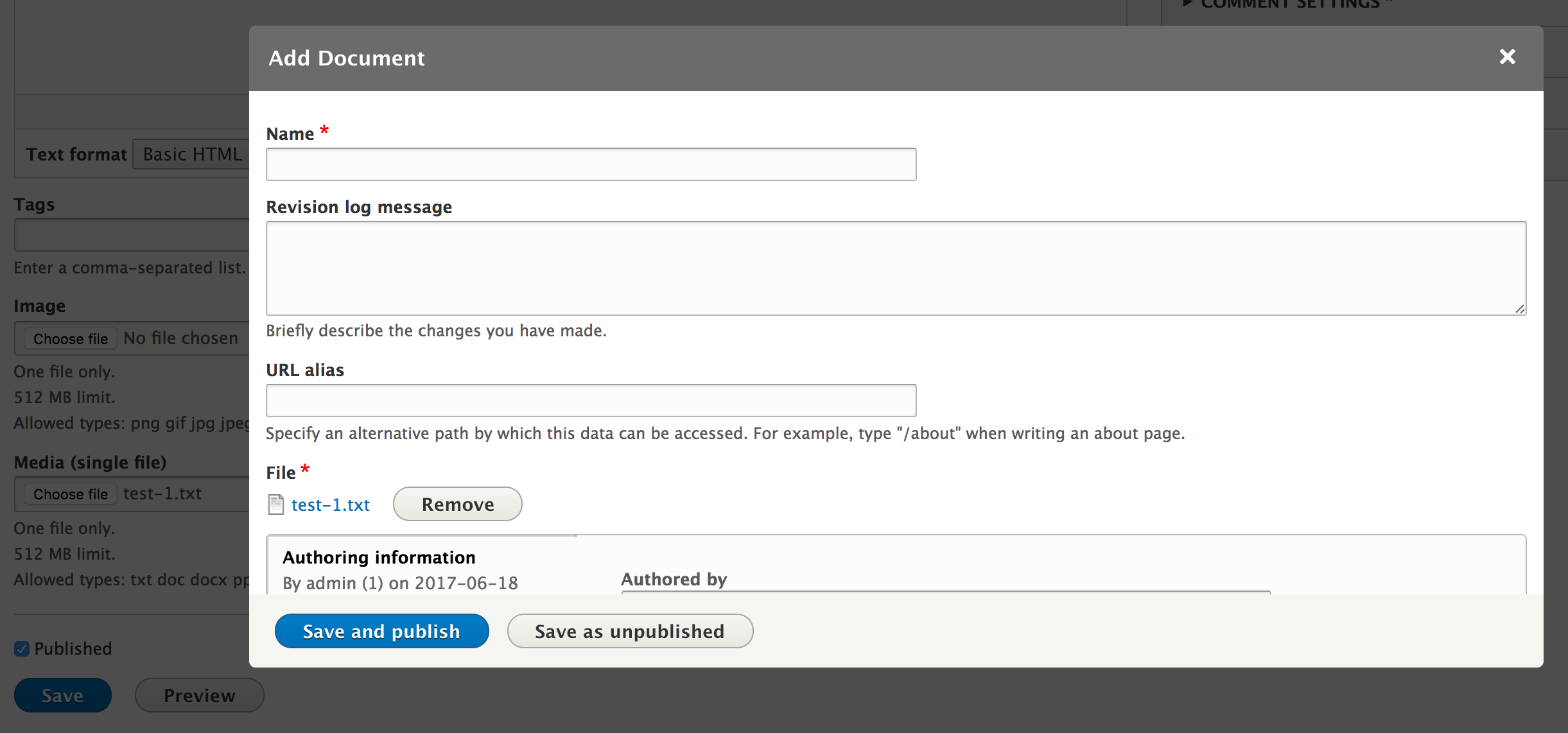Click Save as unpublished button
The width and height of the screenshot is (1568, 733).
tap(630, 631)
